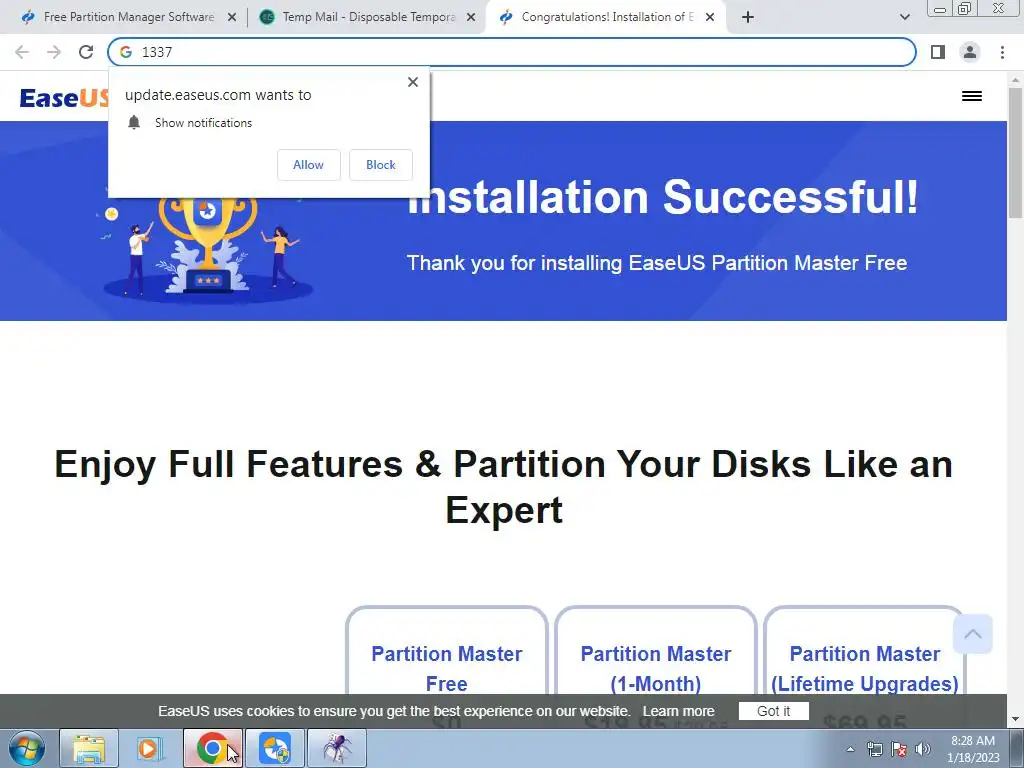This screenshot has width=1024, height=768.
Task: Close the notification permission popup
Action: [413, 82]
